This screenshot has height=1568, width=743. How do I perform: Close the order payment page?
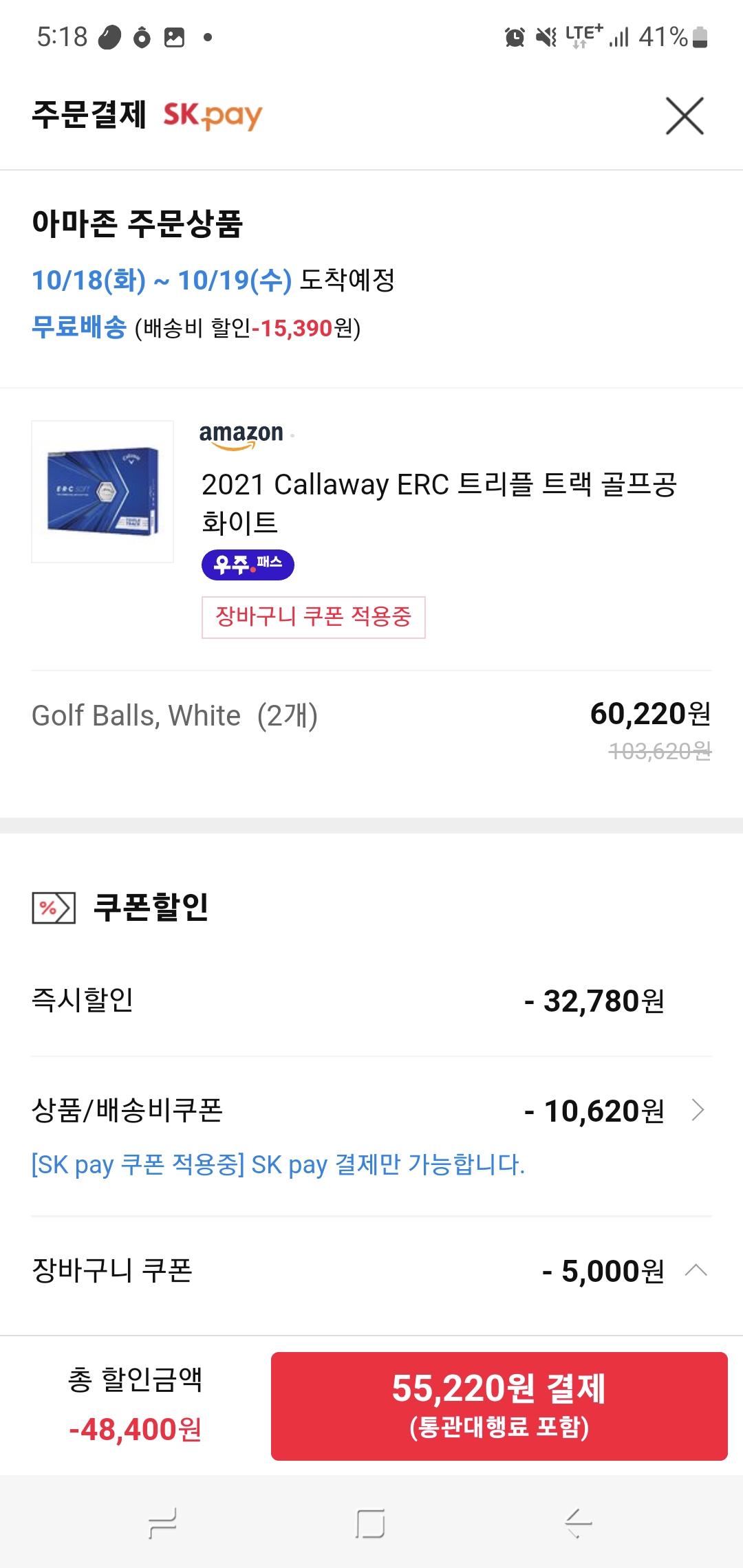(685, 116)
